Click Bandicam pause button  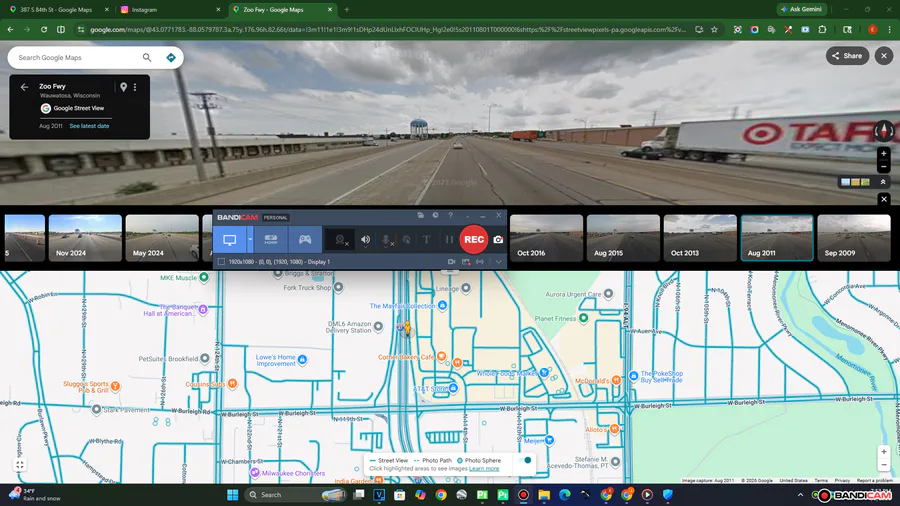coord(449,240)
